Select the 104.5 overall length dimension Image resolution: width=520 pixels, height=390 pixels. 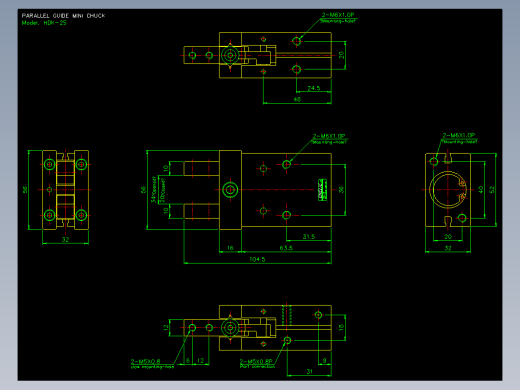pos(257,259)
